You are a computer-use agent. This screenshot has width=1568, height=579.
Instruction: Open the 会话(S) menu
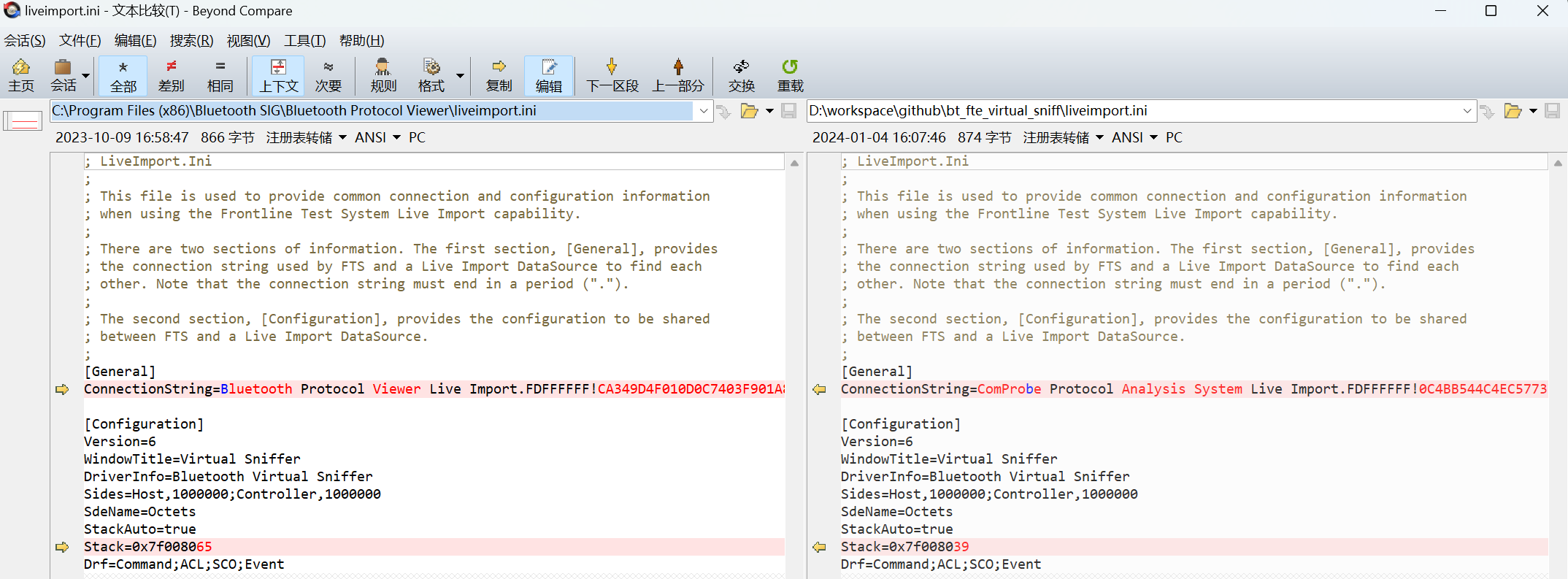tap(25, 41)
